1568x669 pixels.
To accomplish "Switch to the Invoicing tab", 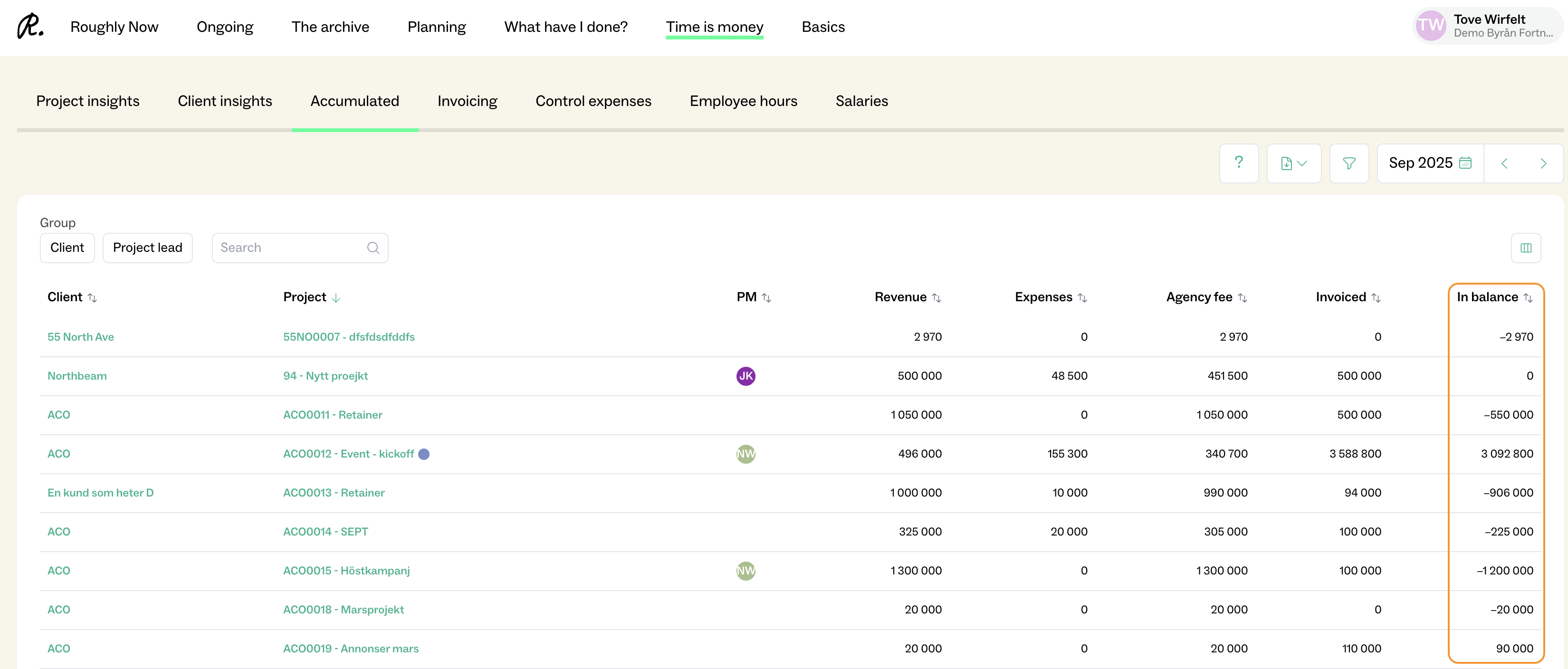I will click(x=467, y=101).
